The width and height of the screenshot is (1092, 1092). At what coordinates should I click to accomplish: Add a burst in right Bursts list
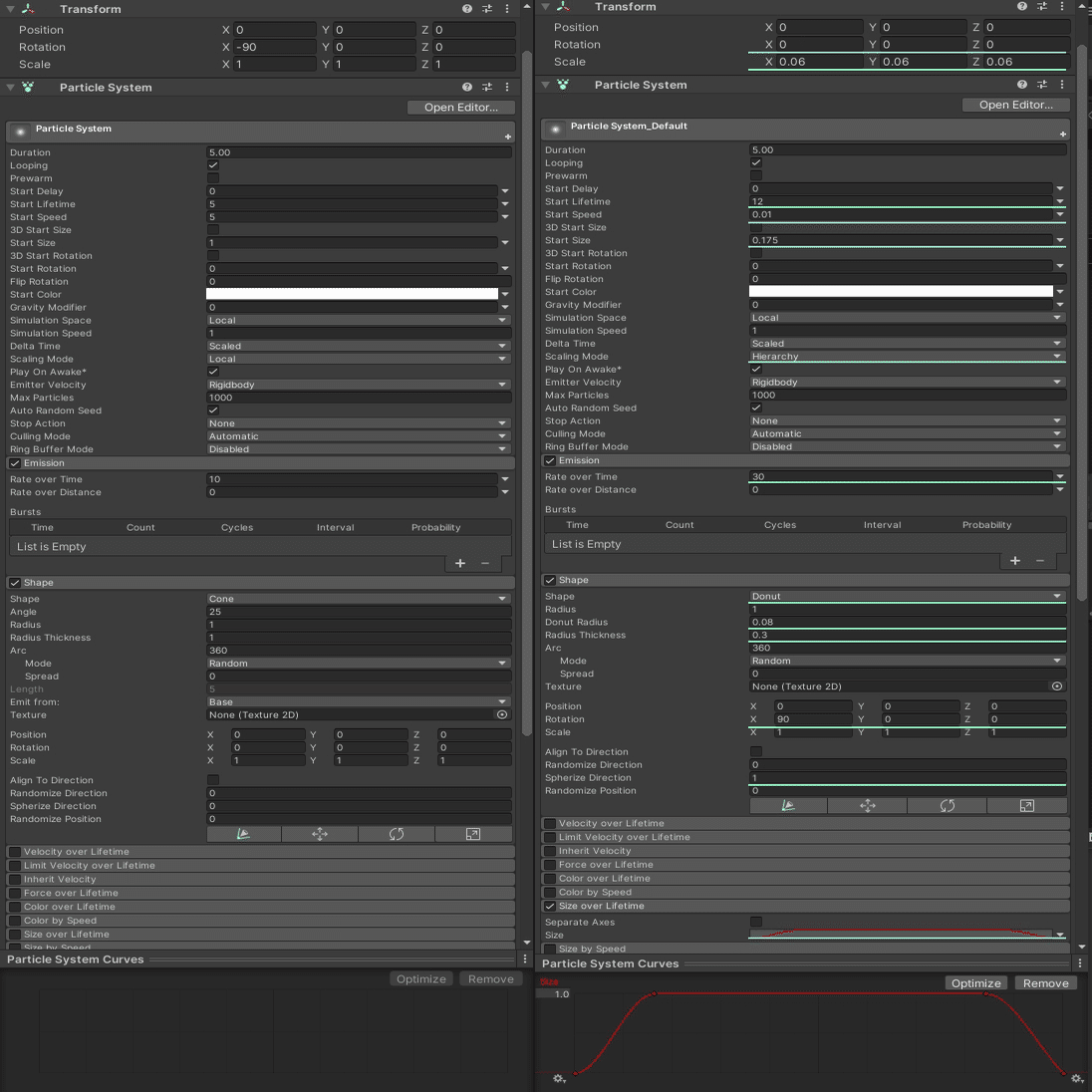[x=1014, y=561]
